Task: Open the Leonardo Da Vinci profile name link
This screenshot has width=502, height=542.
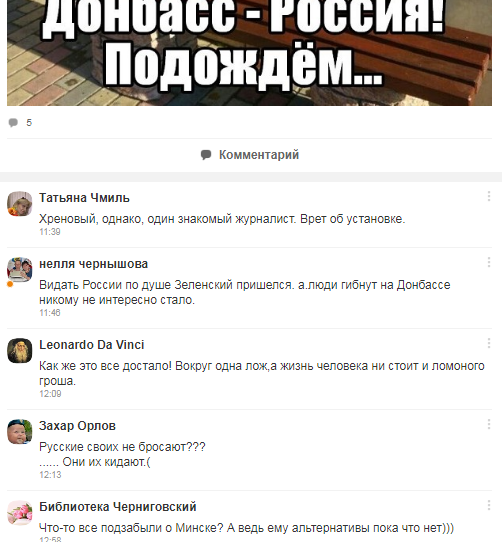Action: point(92,345)
